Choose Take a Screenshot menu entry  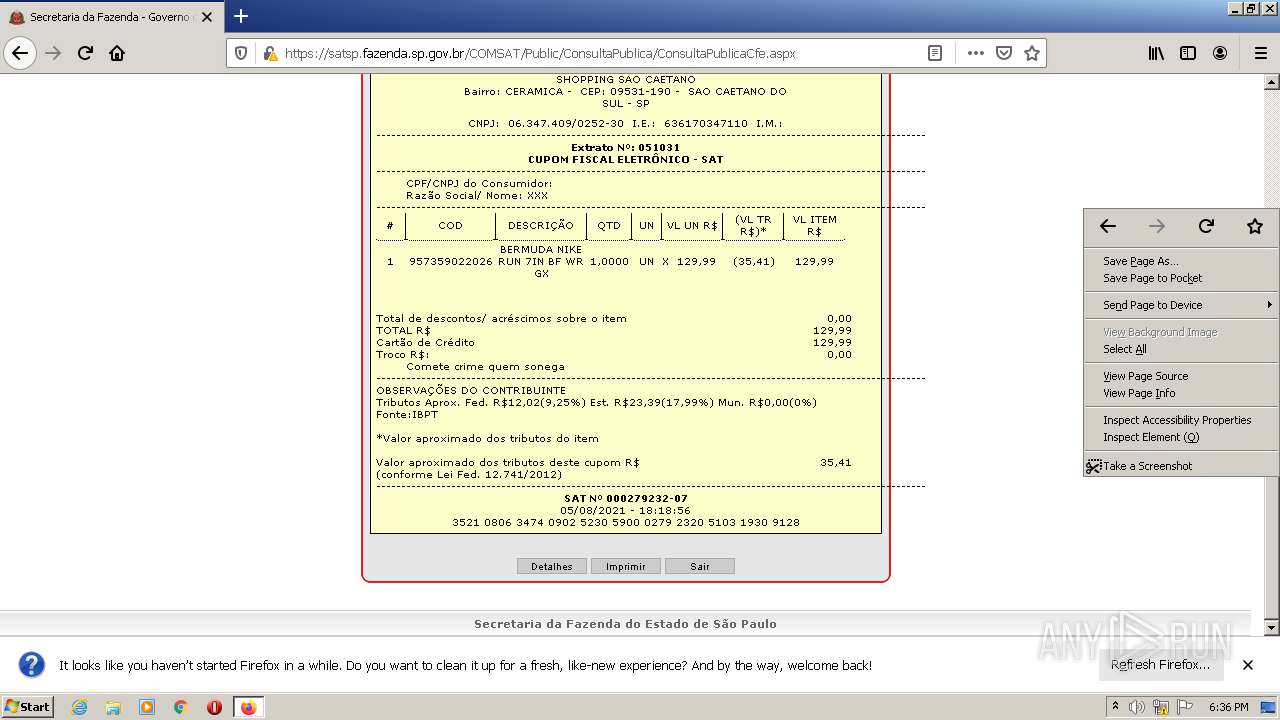(x=1181, y=466)
